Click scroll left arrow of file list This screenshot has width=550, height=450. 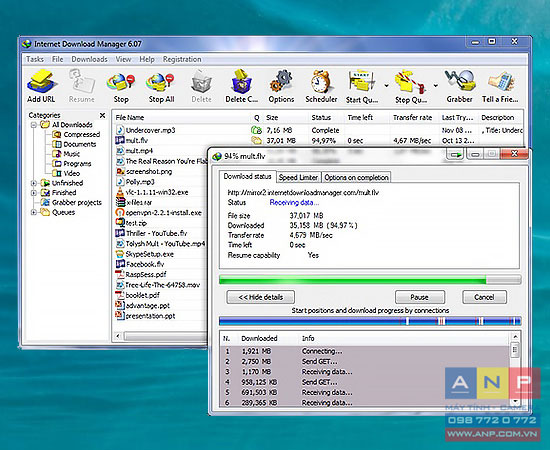(x=118, y=336)
